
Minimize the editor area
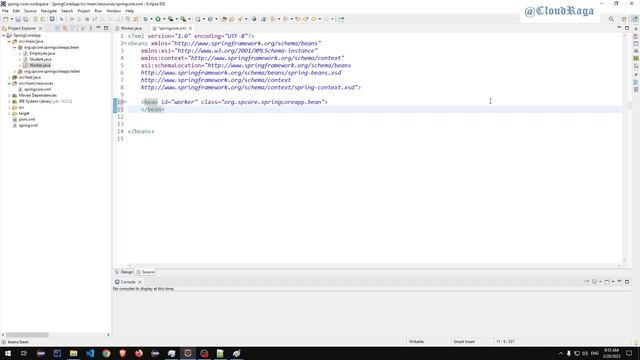pos(619,28)
